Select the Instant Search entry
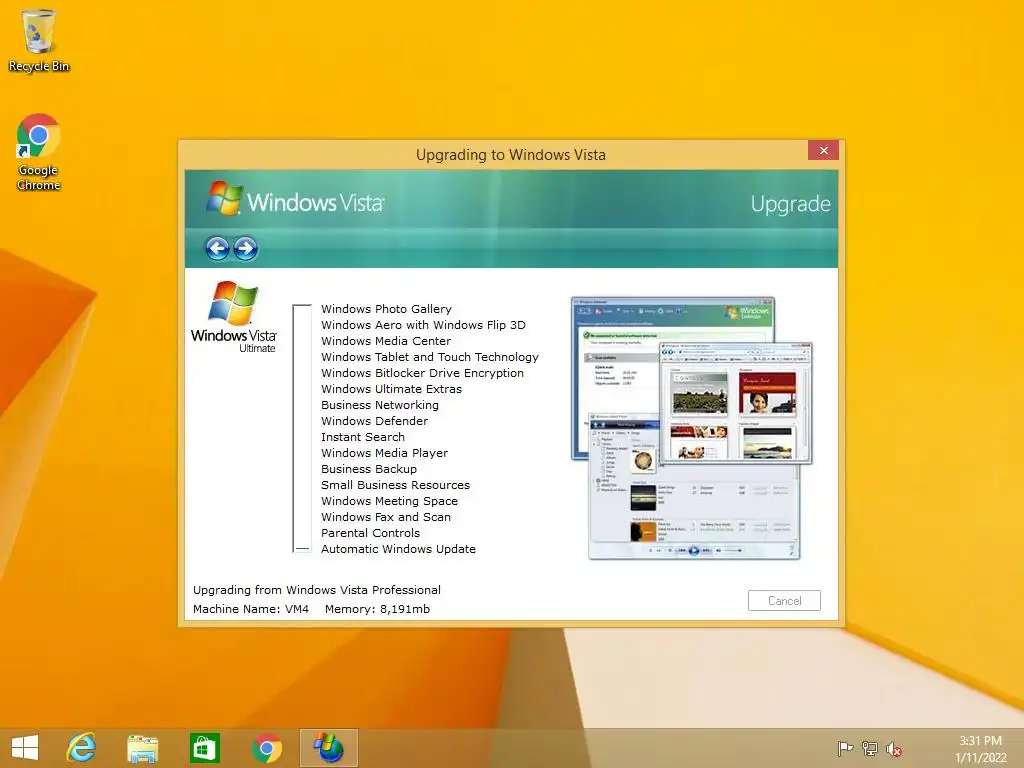1024x768 pixels. pyautogui.click(x=362, y=437)
